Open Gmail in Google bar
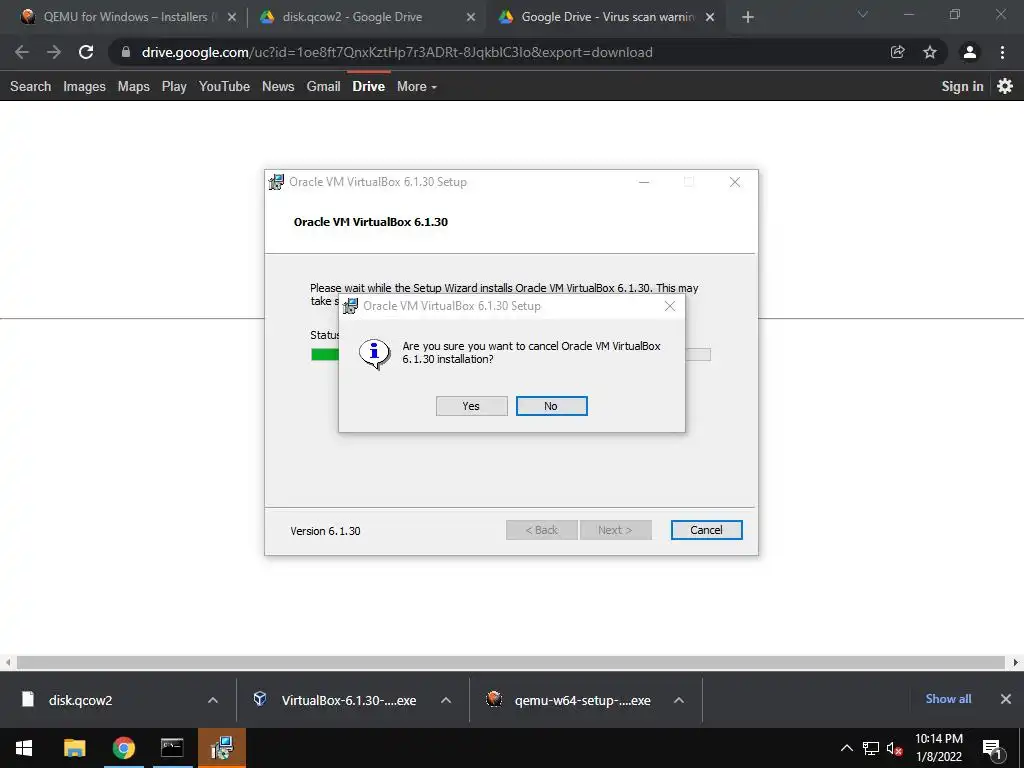The height and width of the screenshot is (768, 1024). click(x=324, y=86)
